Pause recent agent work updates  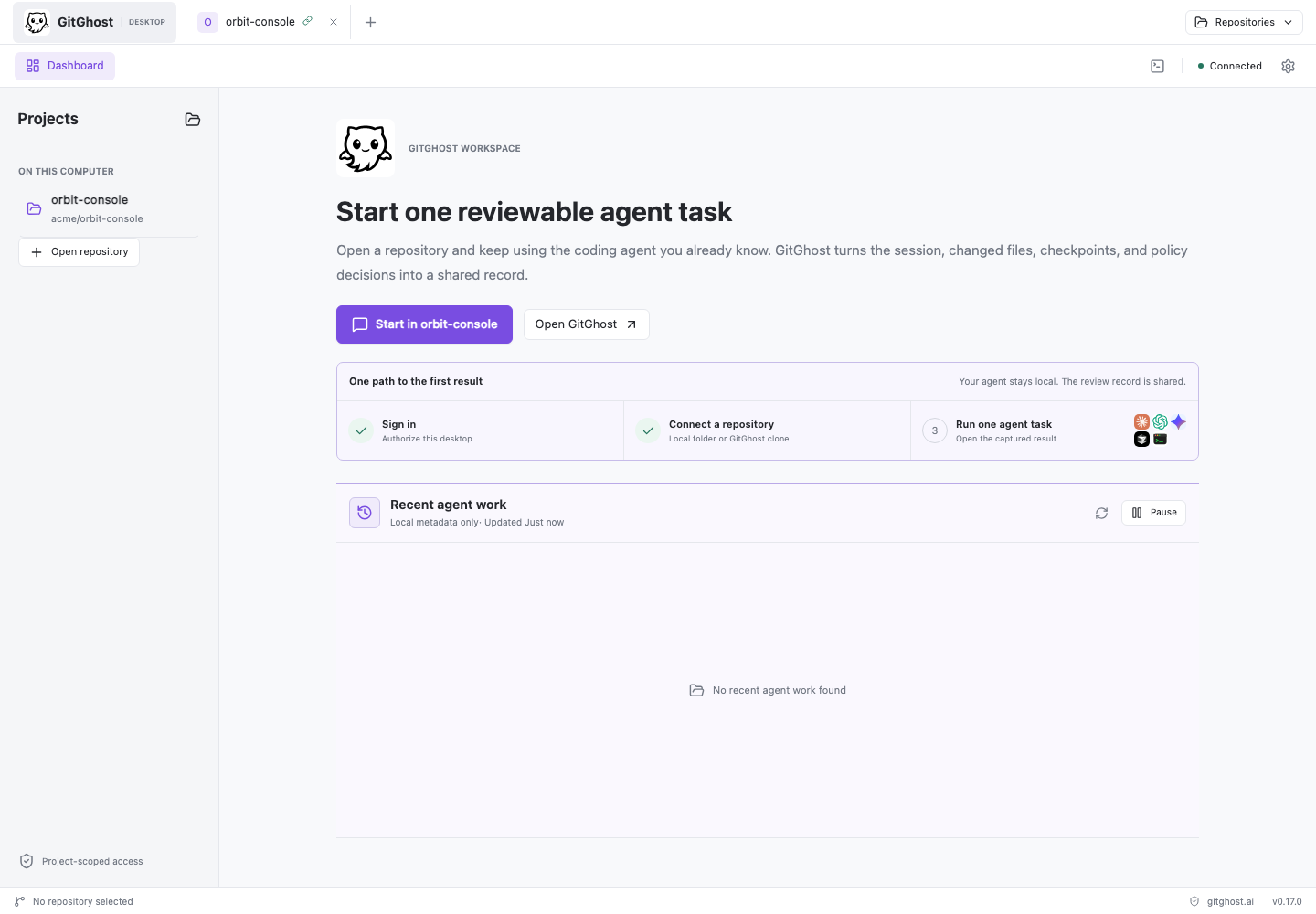point(1153,513)
